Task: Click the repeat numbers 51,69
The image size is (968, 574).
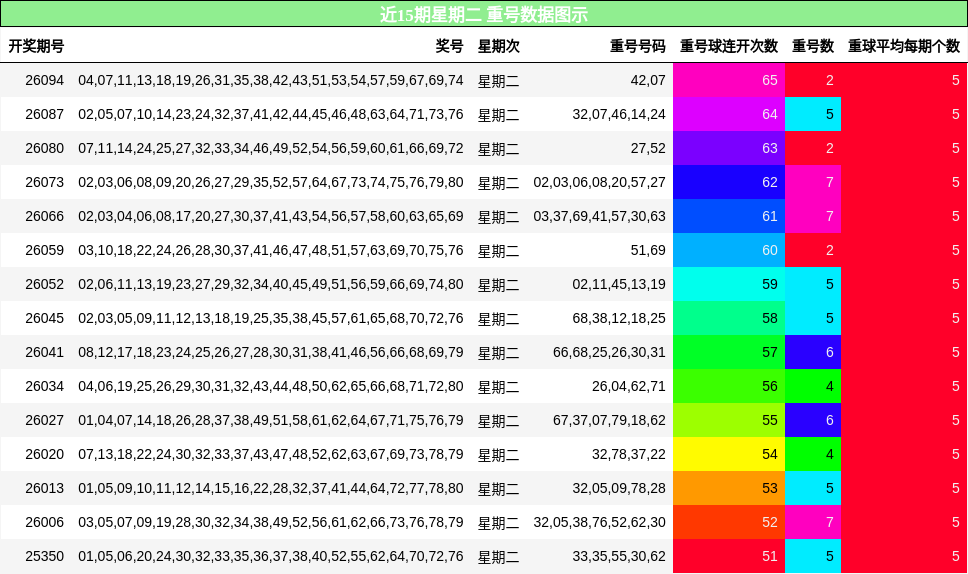Action: click(648, 250)
